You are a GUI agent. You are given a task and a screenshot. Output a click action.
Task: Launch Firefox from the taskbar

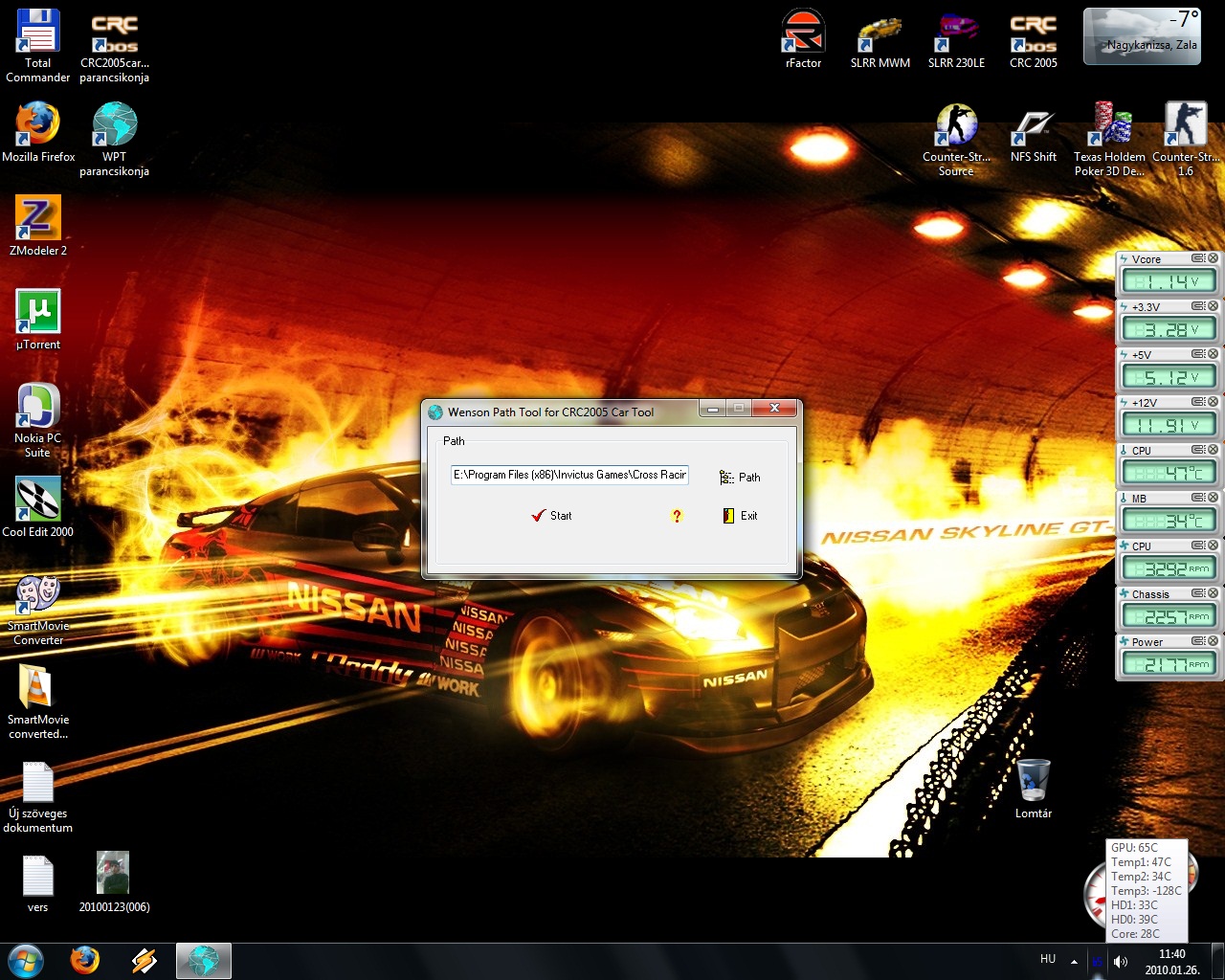coord(85,961)
